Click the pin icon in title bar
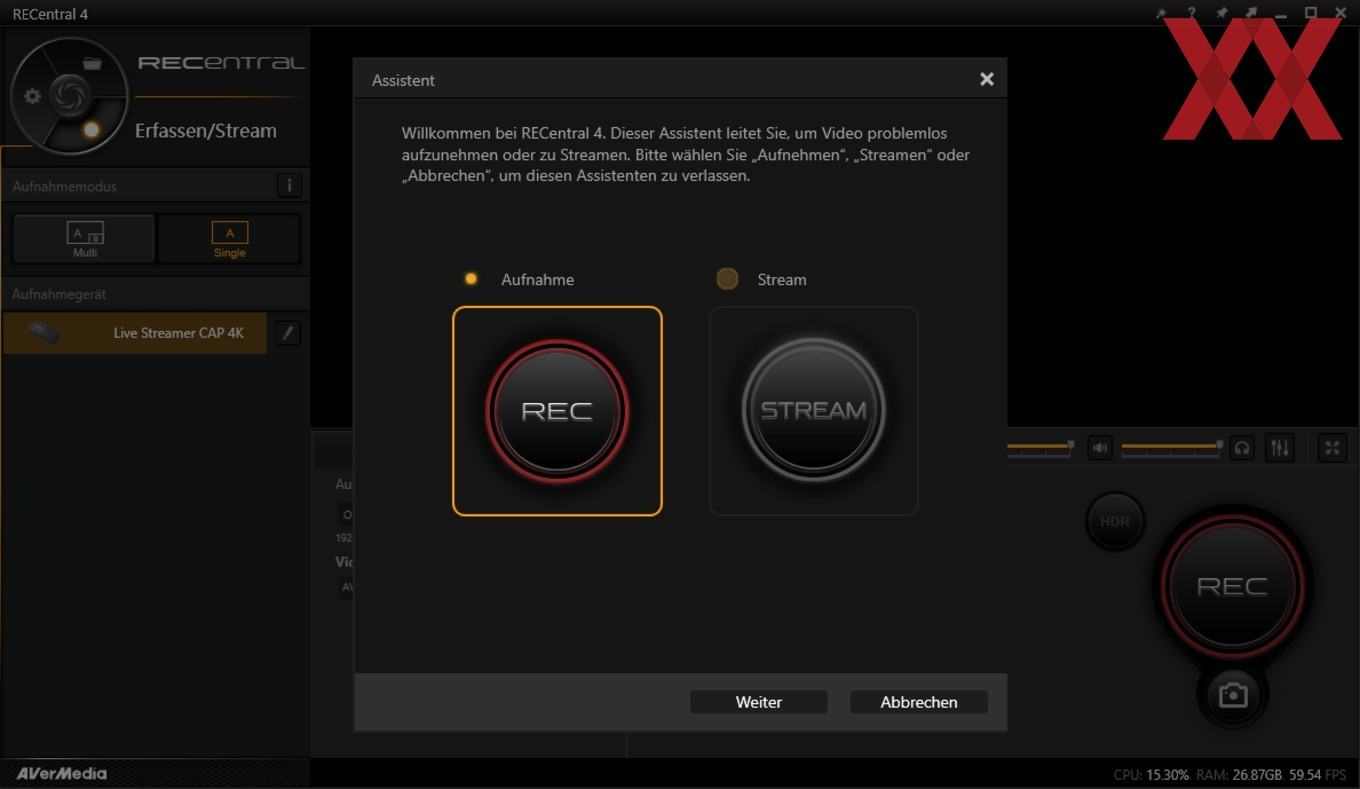Viewport: 1360px width, 789px height. (1221, 13)
